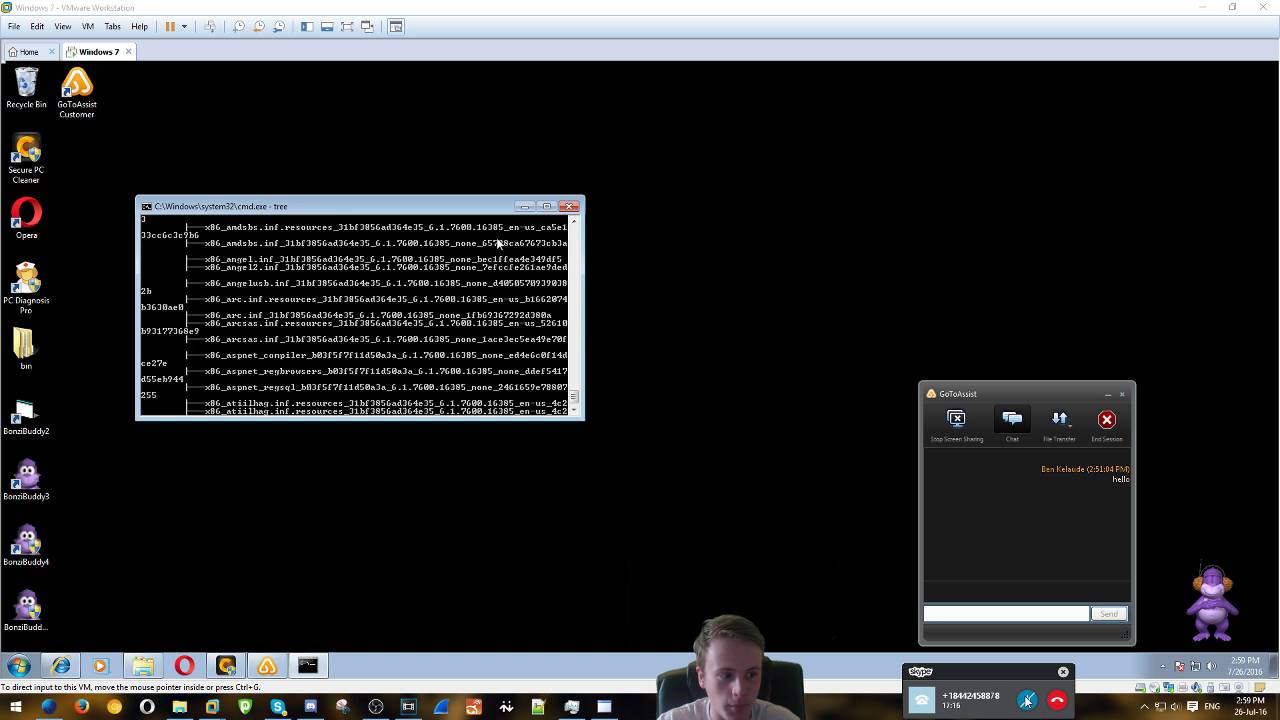
Task: Click the BonziBuddy purple gorilla character
Action: 1213,603
